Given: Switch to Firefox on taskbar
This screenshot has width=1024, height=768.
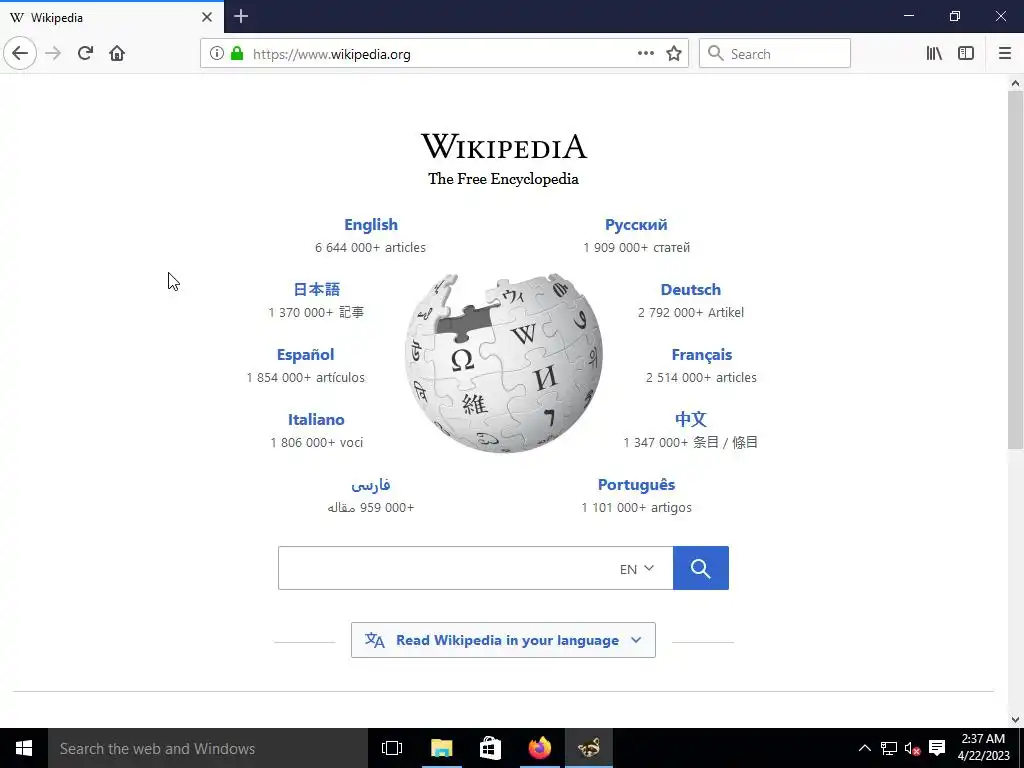Looking at the screenshot, I should click(539, 748).
